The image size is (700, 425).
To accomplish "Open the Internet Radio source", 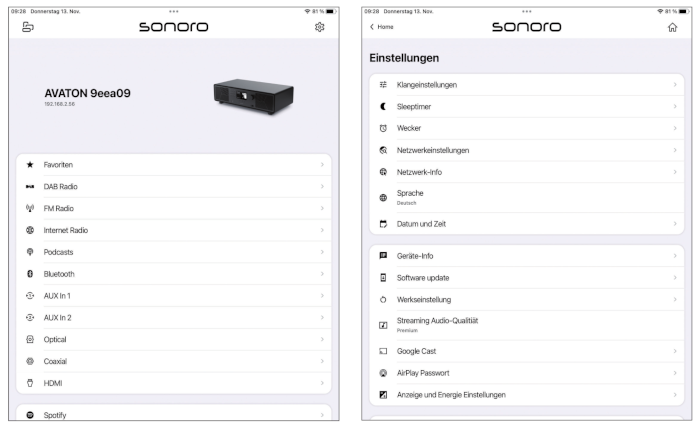I will (174, 230).
